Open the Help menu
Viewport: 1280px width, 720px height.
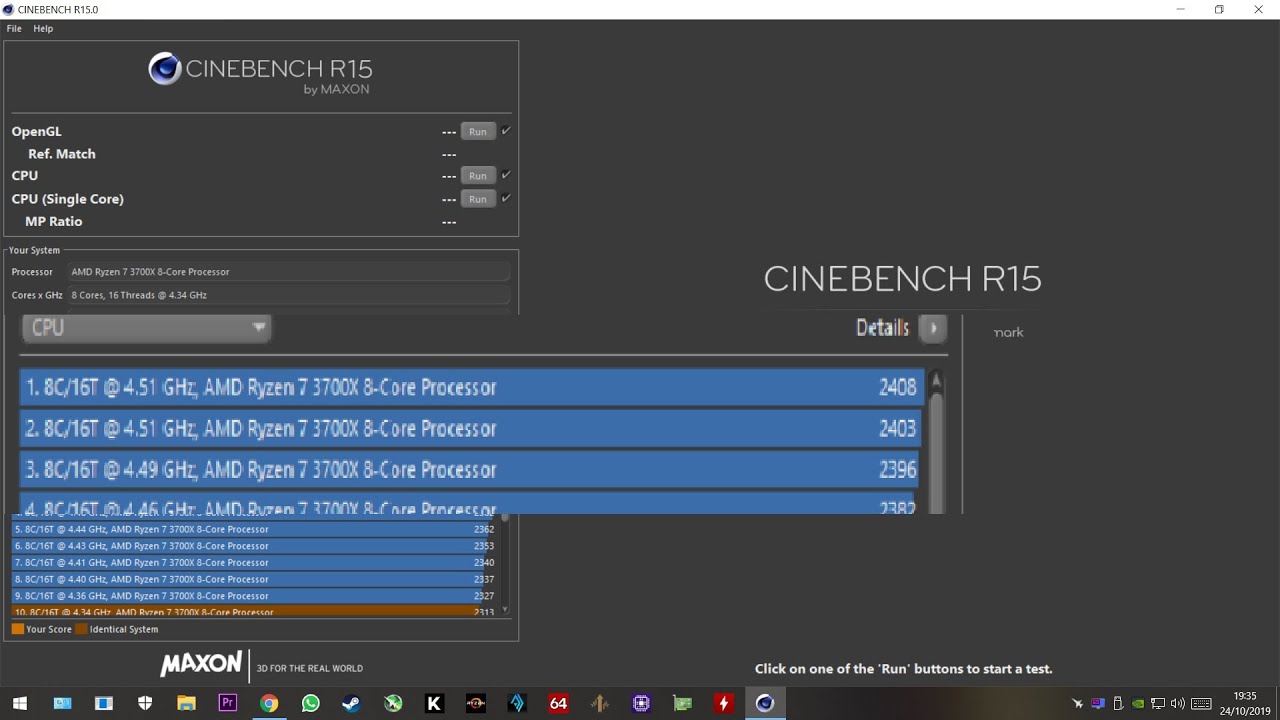pyautogui.click(x=43, y=28)
